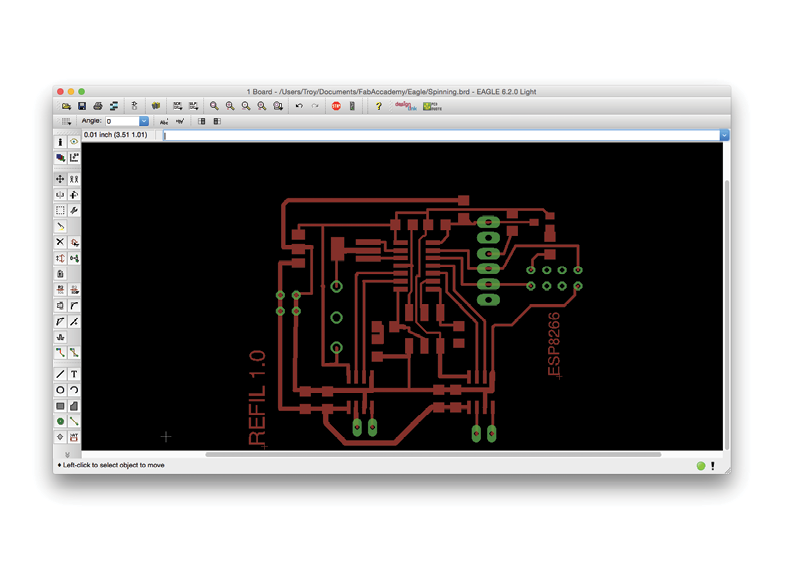Click the design link button
The height and width of the screenshot is (575, 788).
pos(404,105)
